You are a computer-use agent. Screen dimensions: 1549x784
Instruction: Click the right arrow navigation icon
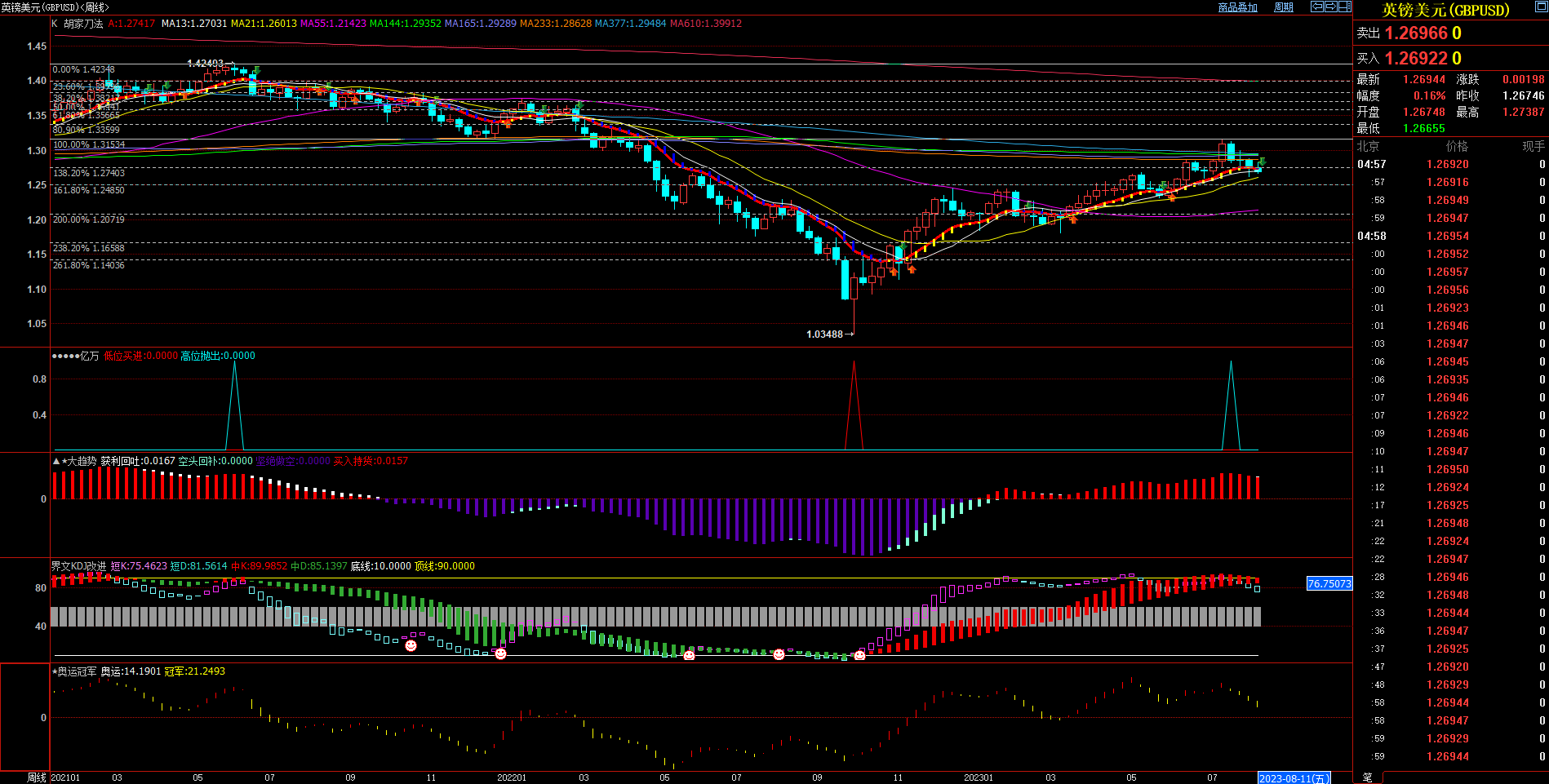[1331, 7]
